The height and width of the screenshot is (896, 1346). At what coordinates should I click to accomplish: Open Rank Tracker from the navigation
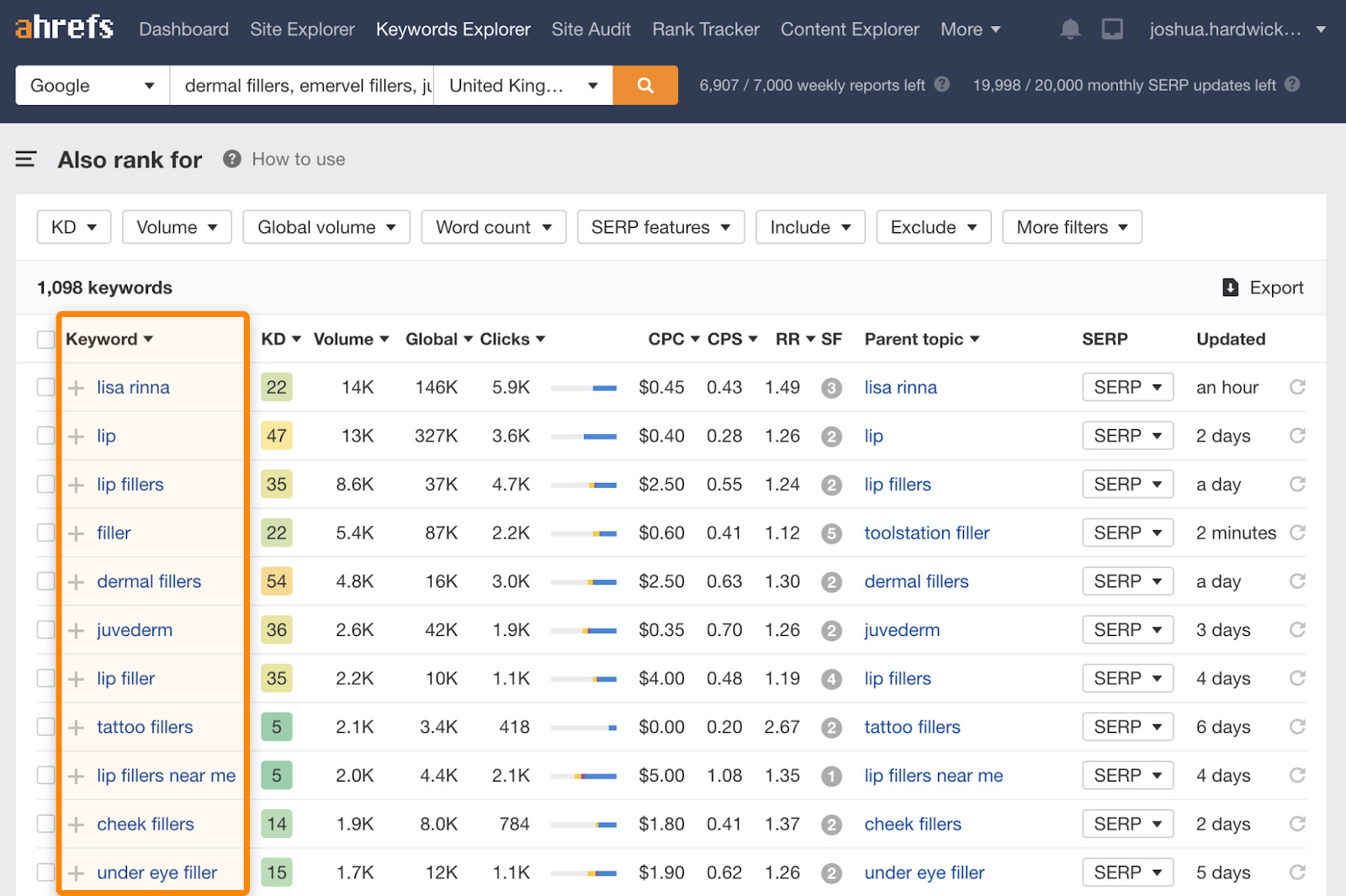[x=705, y=29]
